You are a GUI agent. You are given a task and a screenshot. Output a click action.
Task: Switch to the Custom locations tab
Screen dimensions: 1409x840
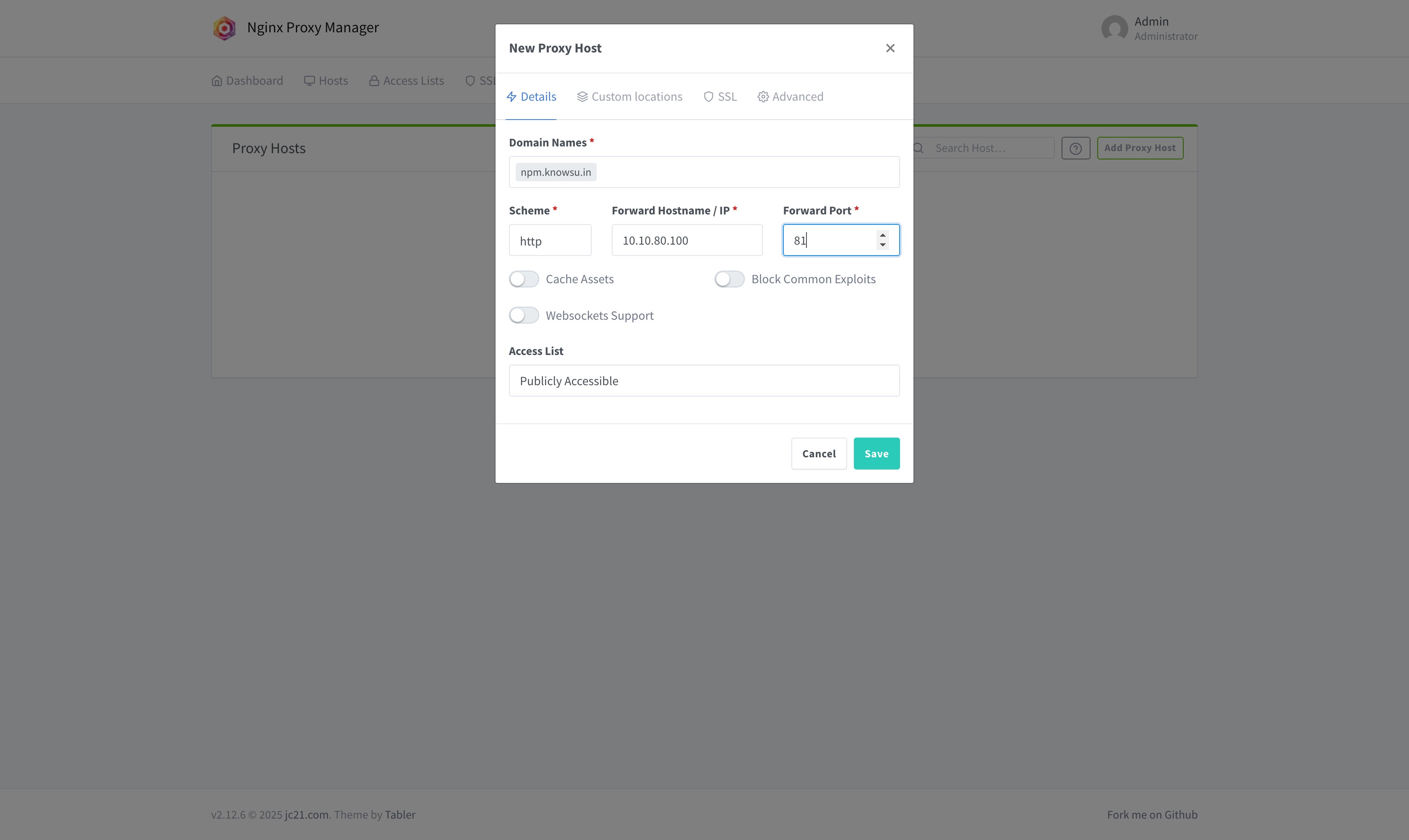629,97
